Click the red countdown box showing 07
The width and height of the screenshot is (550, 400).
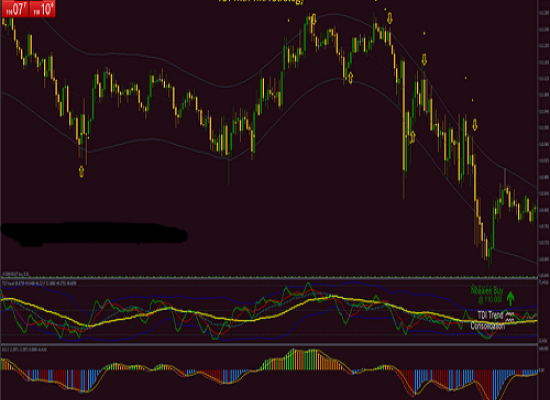15,8
